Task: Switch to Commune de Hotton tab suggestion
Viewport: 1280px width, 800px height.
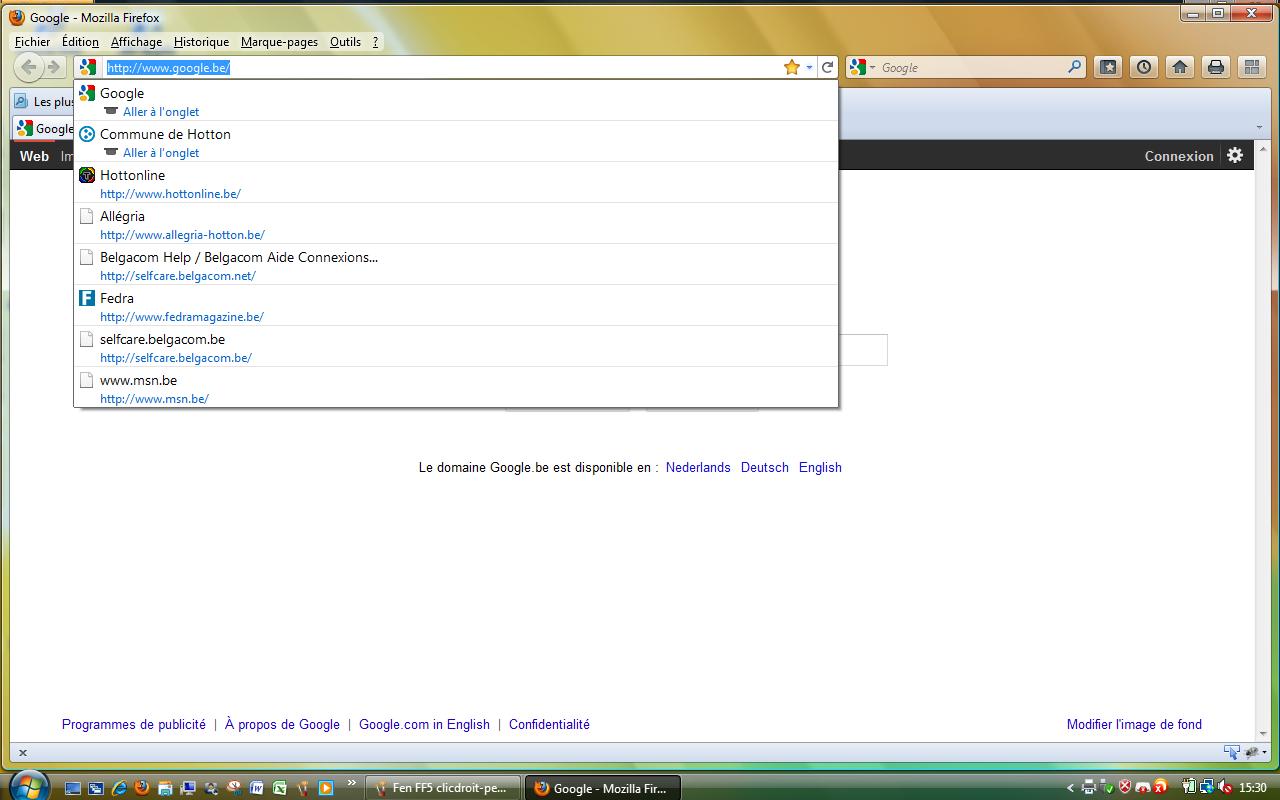Action: (x=456, y=142)
